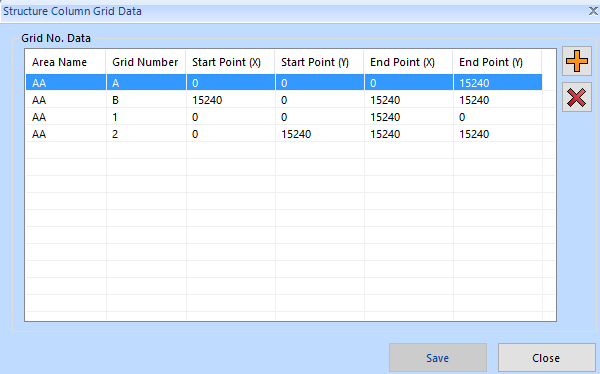Screen dimensions: 600x374
Task: Select Area Name cell of grid A row
Action: click(65, 83)
